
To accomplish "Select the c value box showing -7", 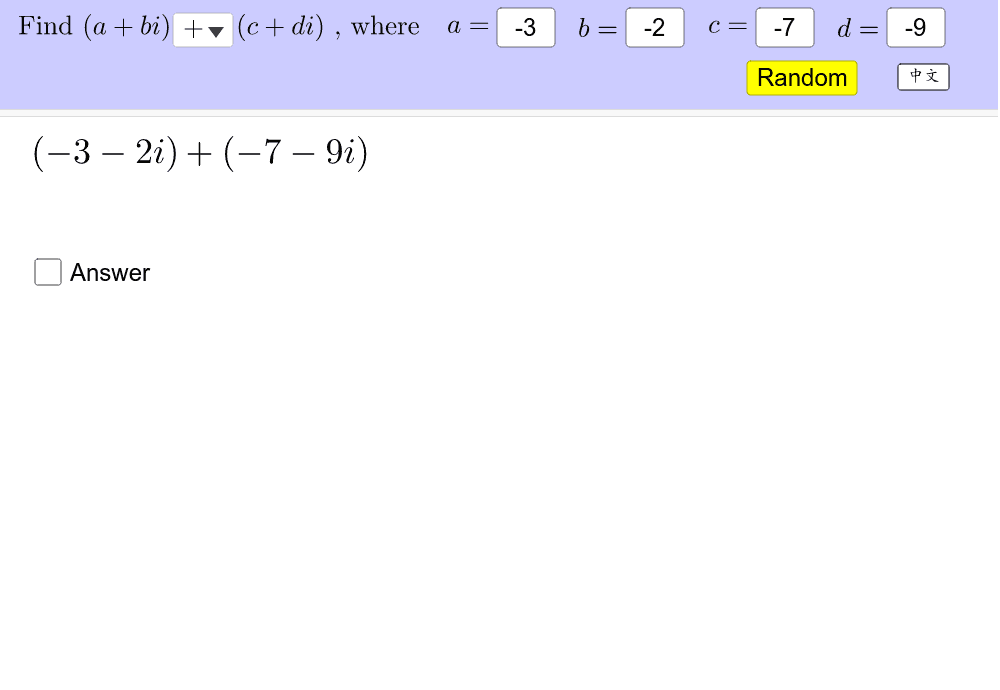I will point(785,28).
